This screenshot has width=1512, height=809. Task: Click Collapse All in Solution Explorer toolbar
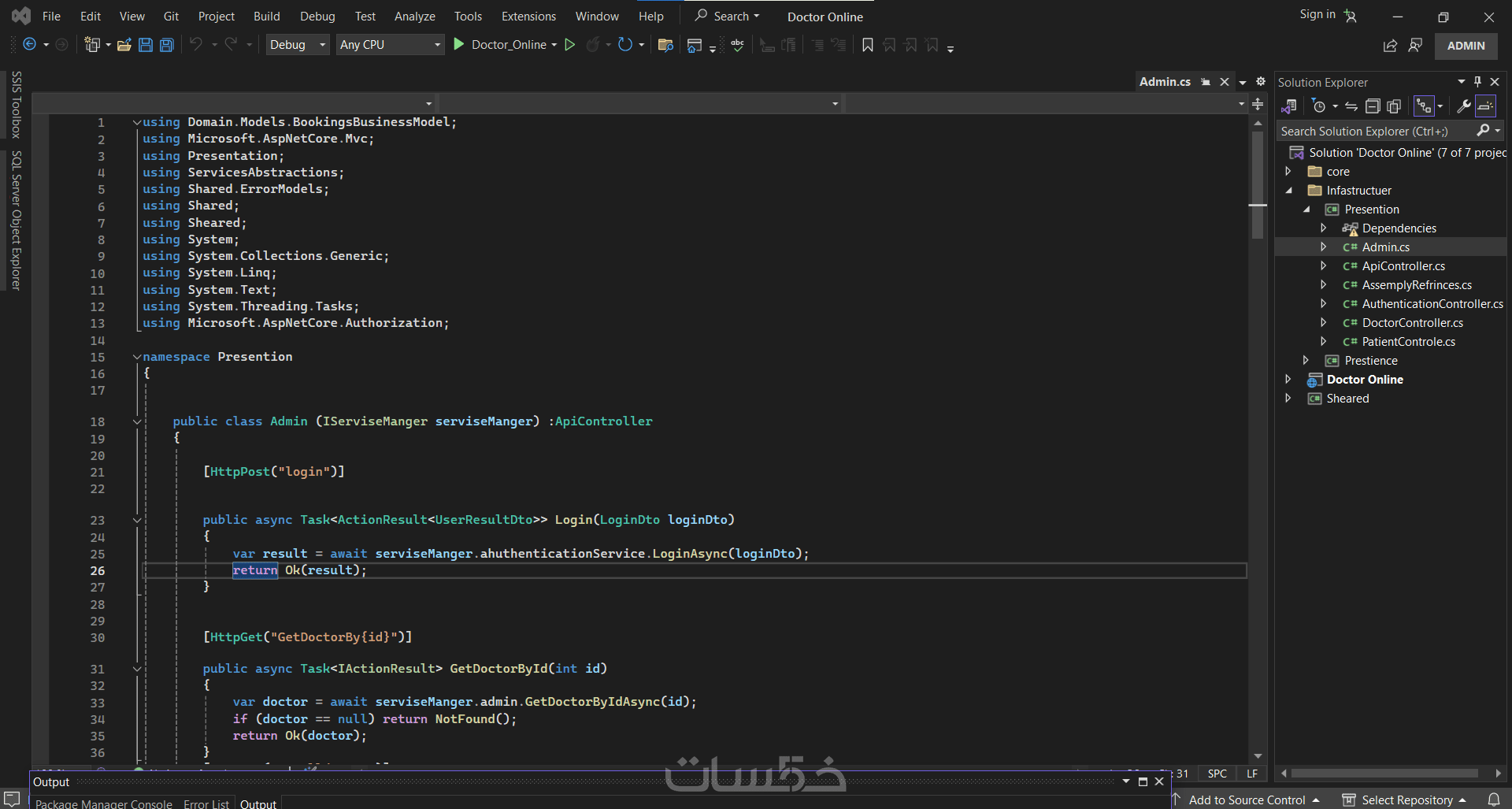(x=1373, y=106)
